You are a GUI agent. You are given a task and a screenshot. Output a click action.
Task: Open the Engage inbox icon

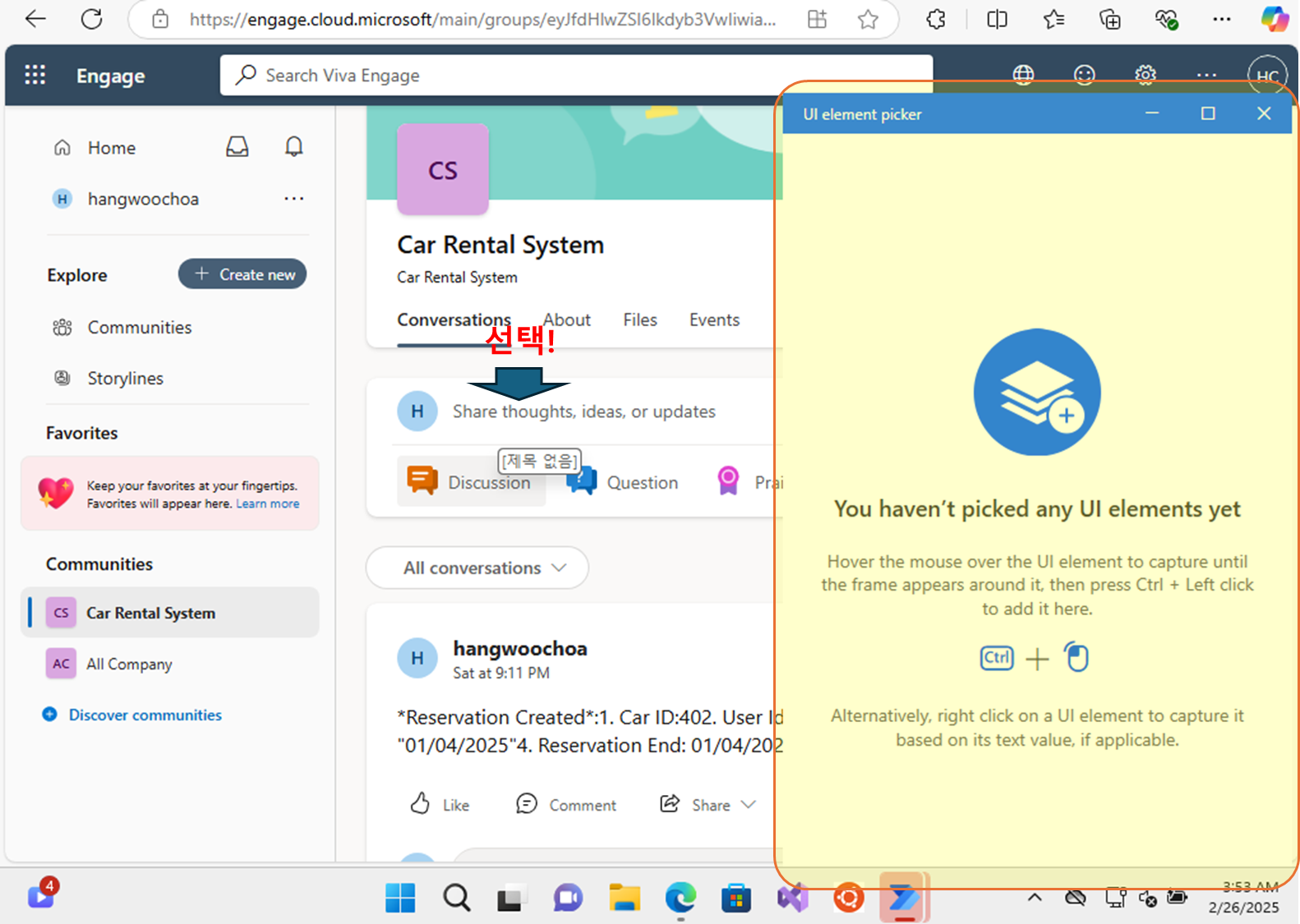click(237, 147)
